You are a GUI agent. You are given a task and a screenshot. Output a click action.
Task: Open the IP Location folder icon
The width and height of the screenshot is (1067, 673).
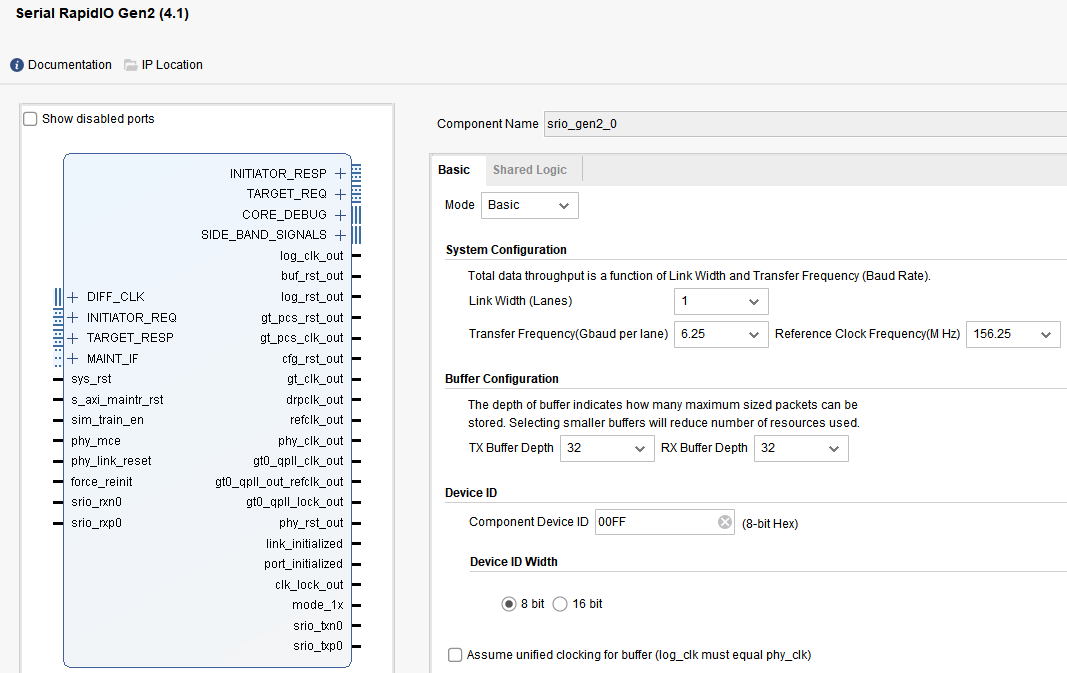pyautogui.click(x=131, y=65)
